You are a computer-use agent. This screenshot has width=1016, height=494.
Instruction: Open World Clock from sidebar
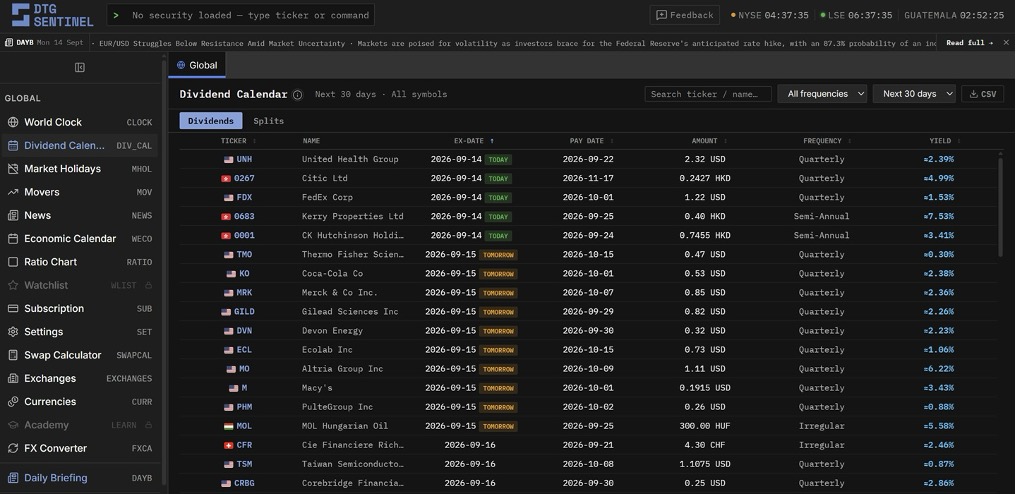tap(80, 122)
